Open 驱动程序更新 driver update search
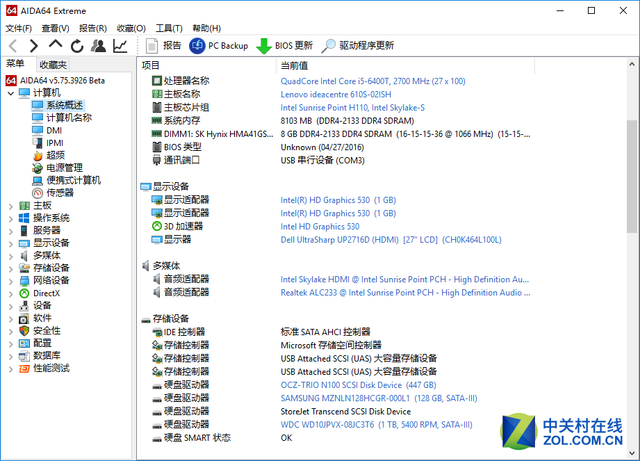 358,46
